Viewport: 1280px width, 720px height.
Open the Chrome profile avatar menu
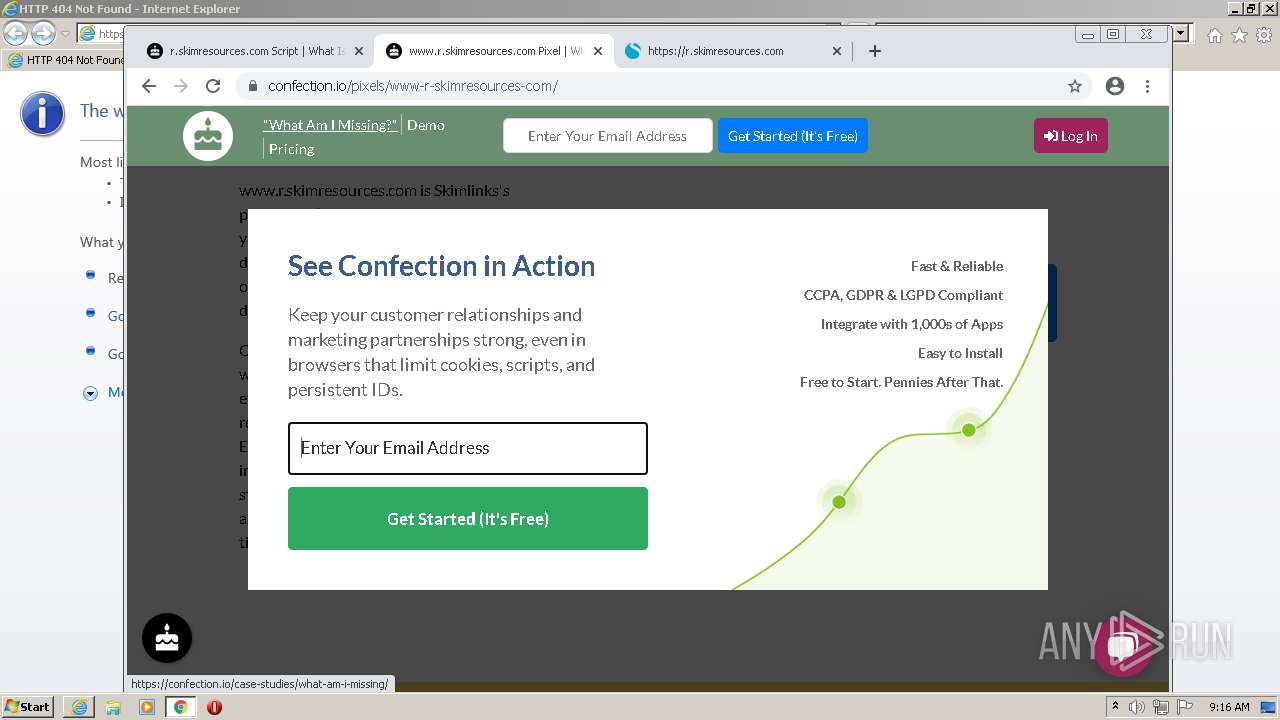[x=1115, y=86]
